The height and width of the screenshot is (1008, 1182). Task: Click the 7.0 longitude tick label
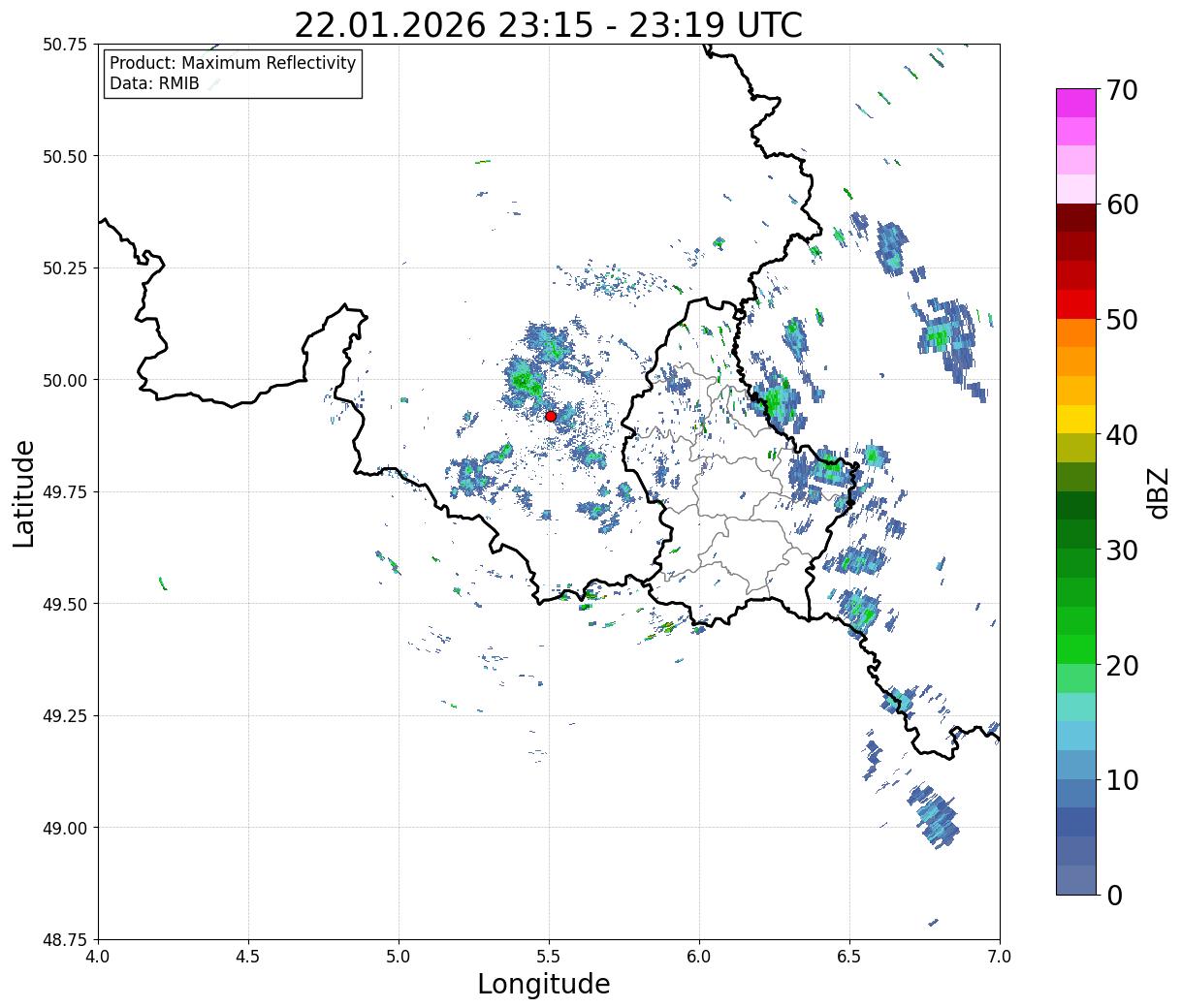[1000, 957]
